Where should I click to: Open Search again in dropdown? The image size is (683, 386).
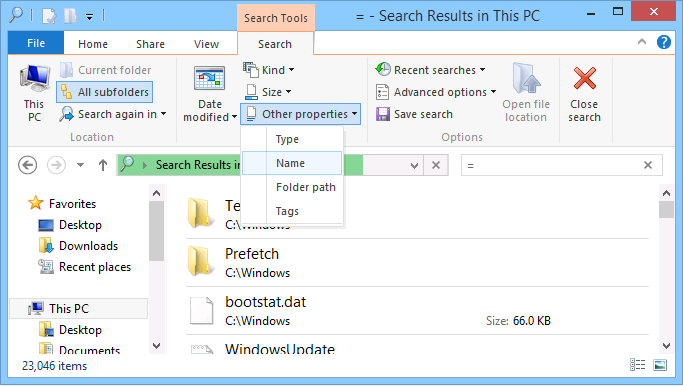113,115
